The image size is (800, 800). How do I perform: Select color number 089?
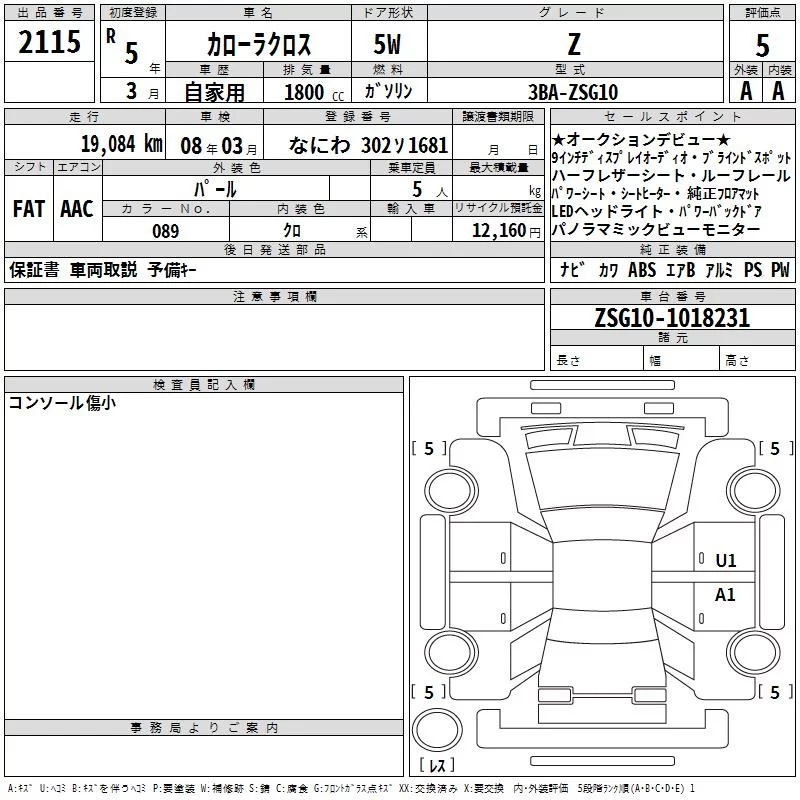pyautogui.click(x=166, y=231)
